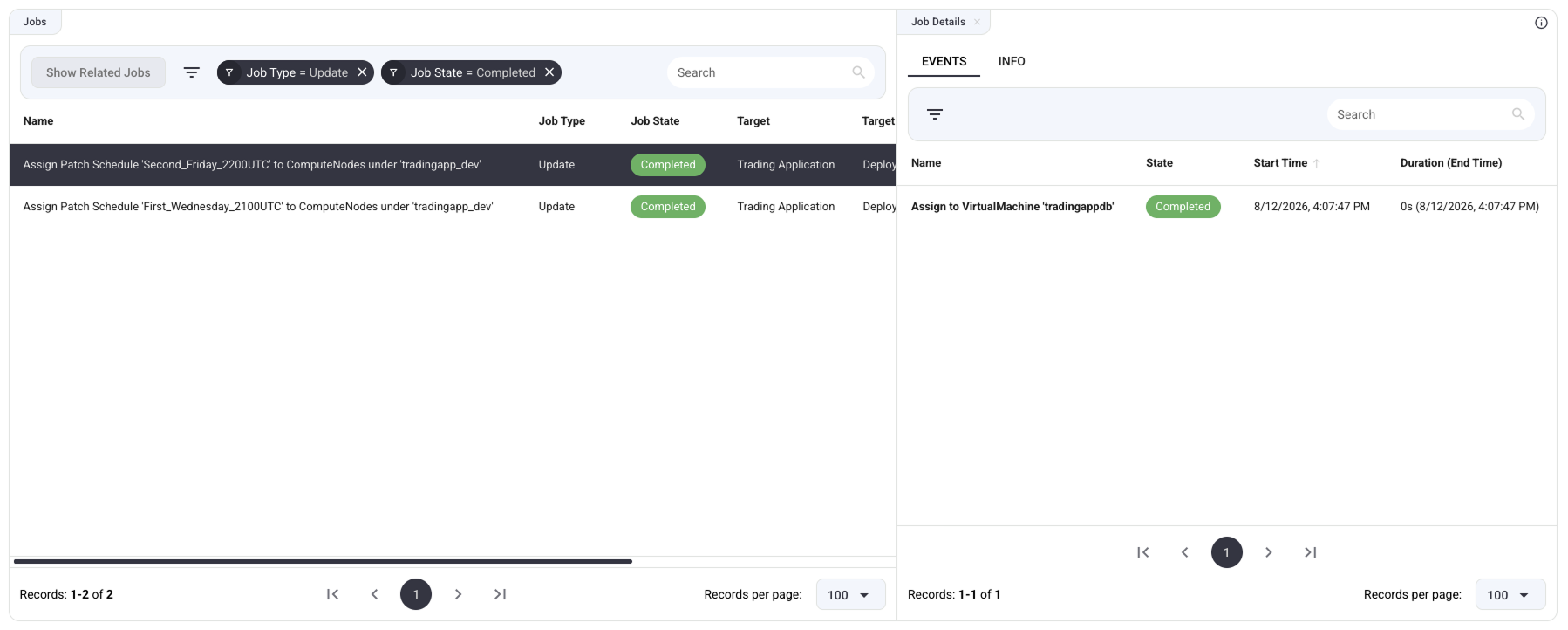Click the info icon at top right
The height and width of the screenshot is (630, 1568).
(1541, 23)
